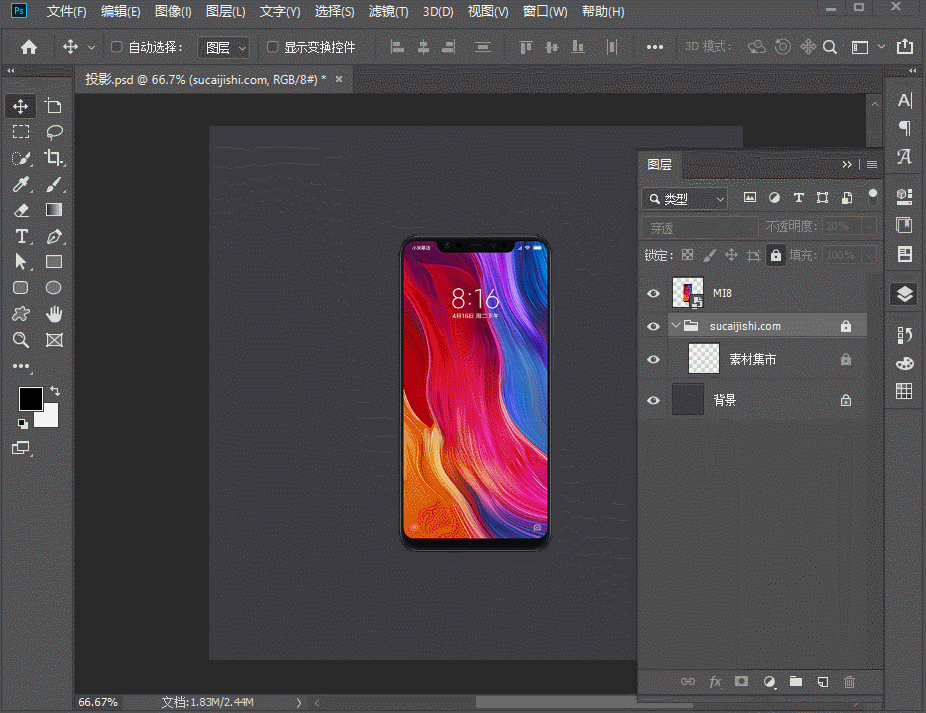Open the 图层 auto-select target dropdown

coord(223,47)
